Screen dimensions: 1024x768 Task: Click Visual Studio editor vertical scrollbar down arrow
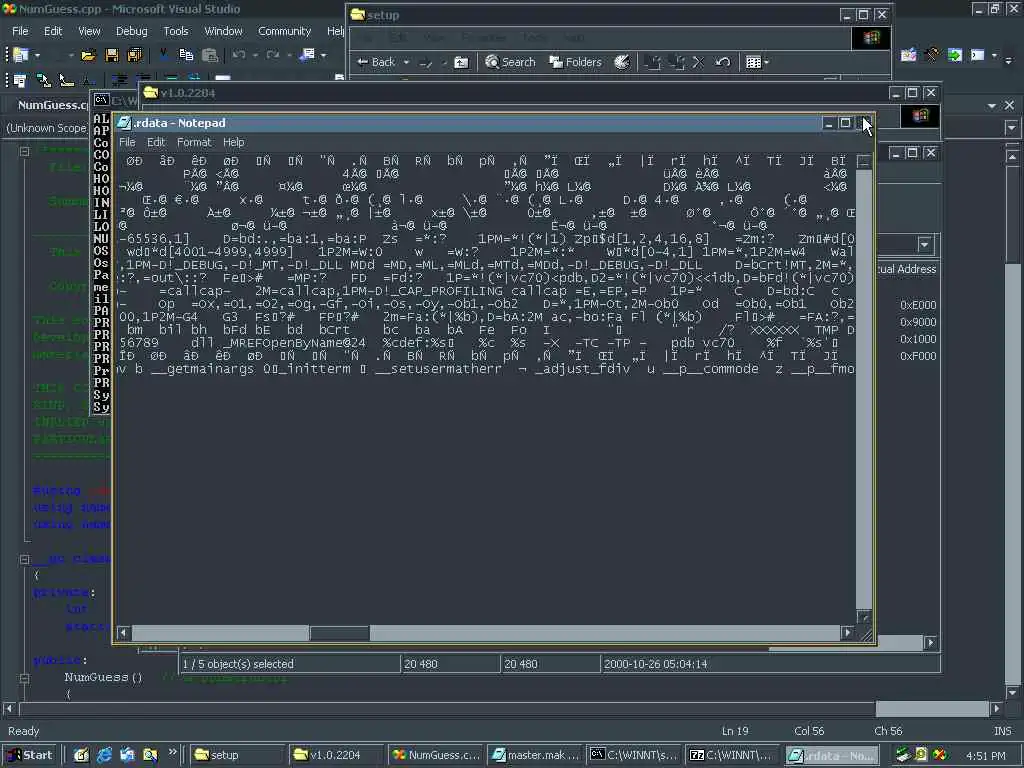[x=1012, y=693]
